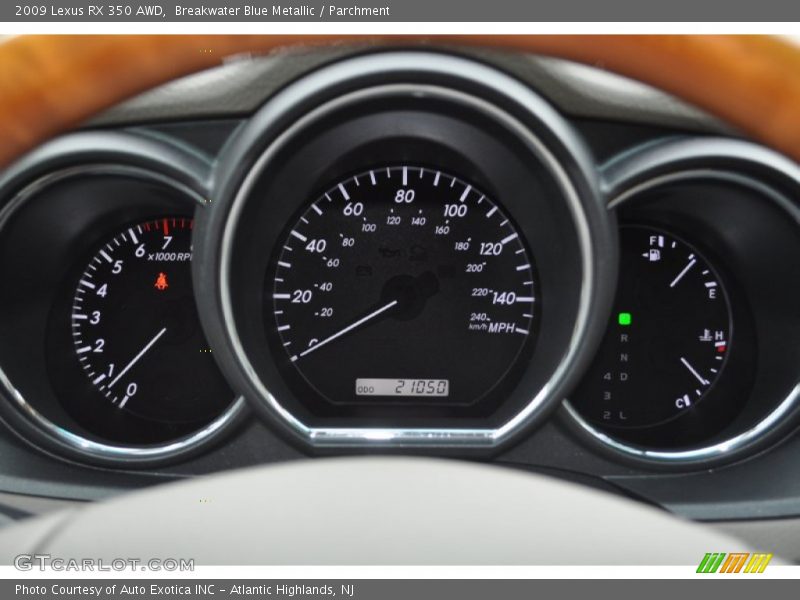
Task: Click the 7 on the tachometer
Action: (166, 242)
